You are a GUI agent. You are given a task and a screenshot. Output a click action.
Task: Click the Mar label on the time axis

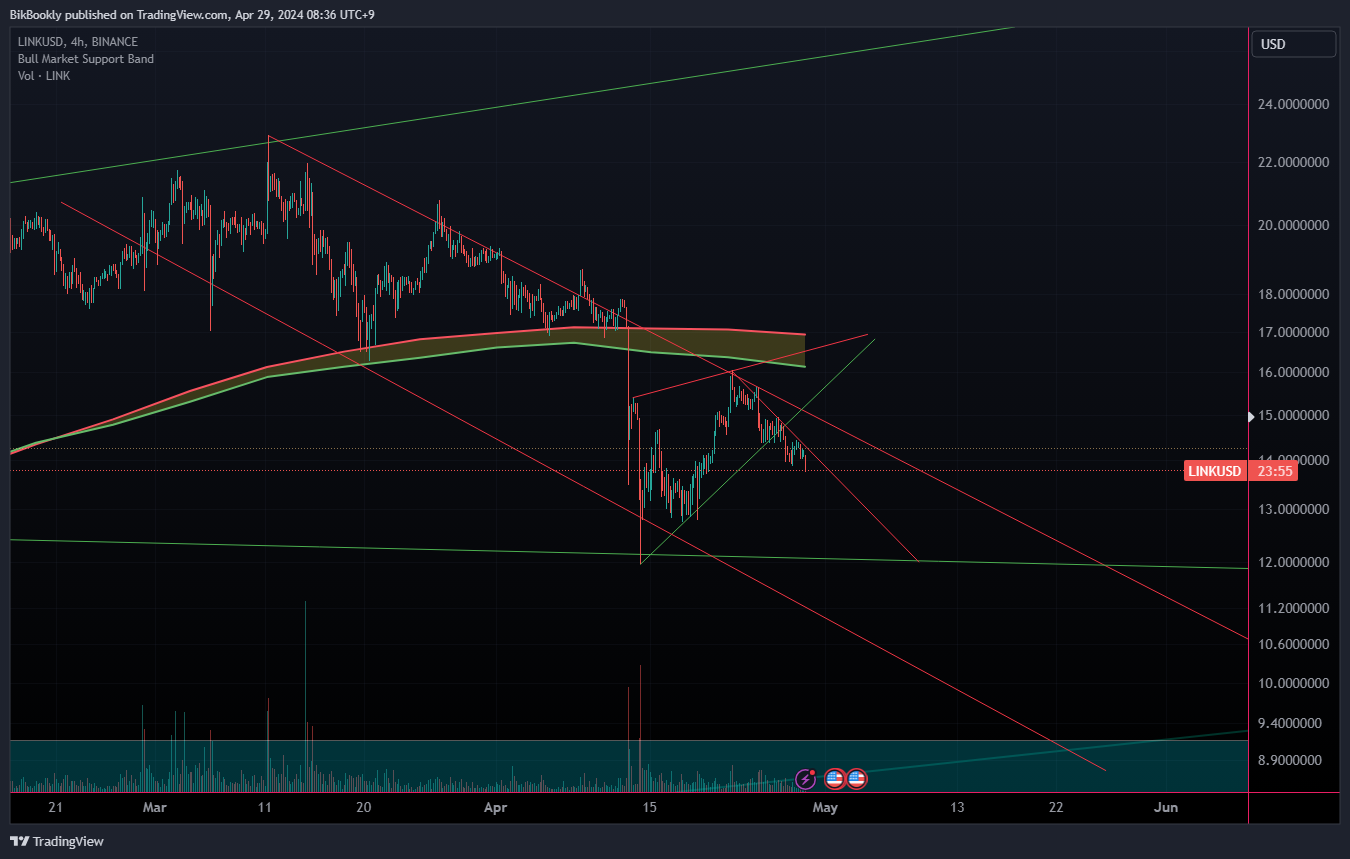(155, 807)
